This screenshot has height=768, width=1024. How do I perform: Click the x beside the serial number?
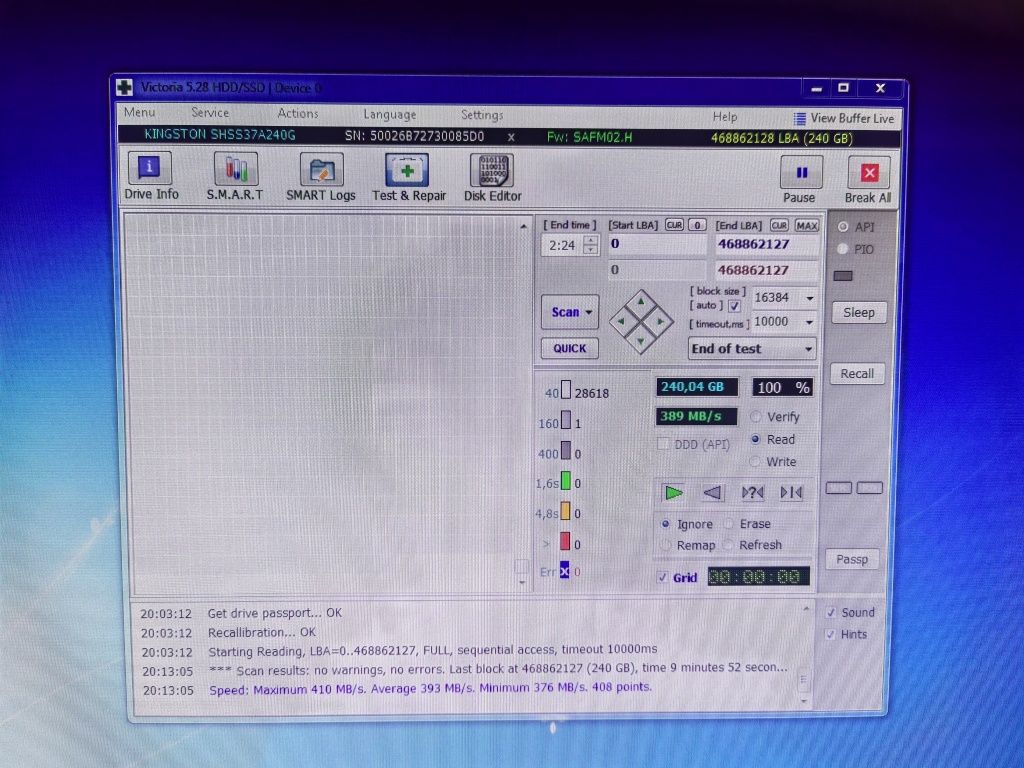coord(511,137)
